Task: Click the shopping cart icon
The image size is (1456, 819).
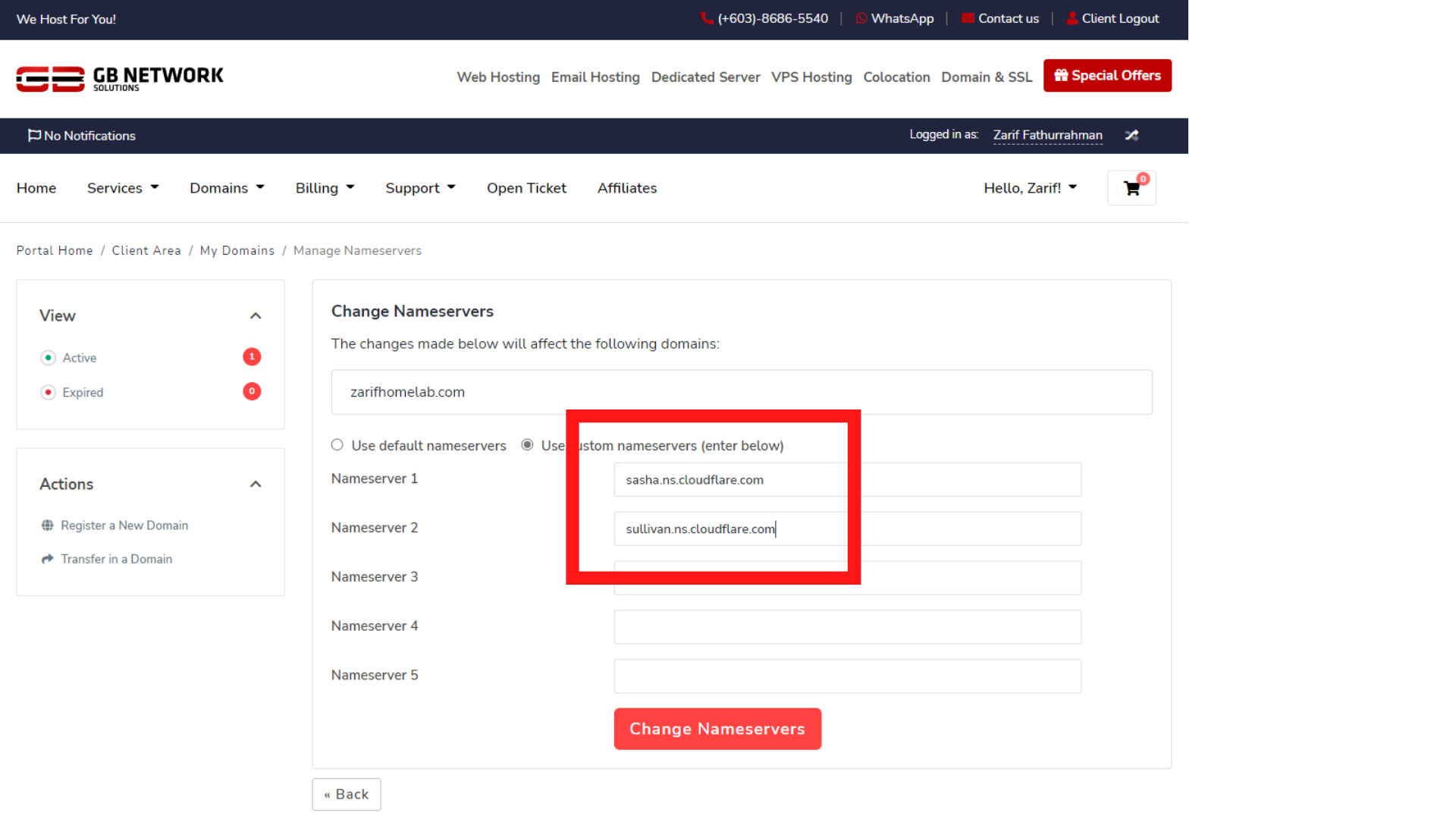Action: tap(1131, 188)
